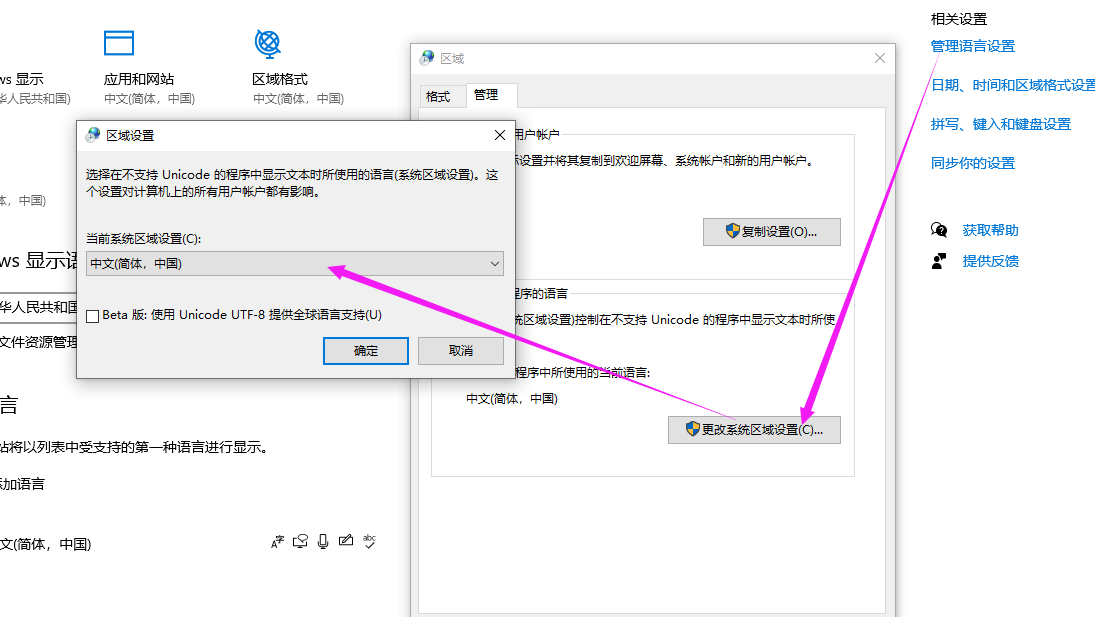Click the Give Feedback person icon
1095x617 pixels.
coord(939,261)
